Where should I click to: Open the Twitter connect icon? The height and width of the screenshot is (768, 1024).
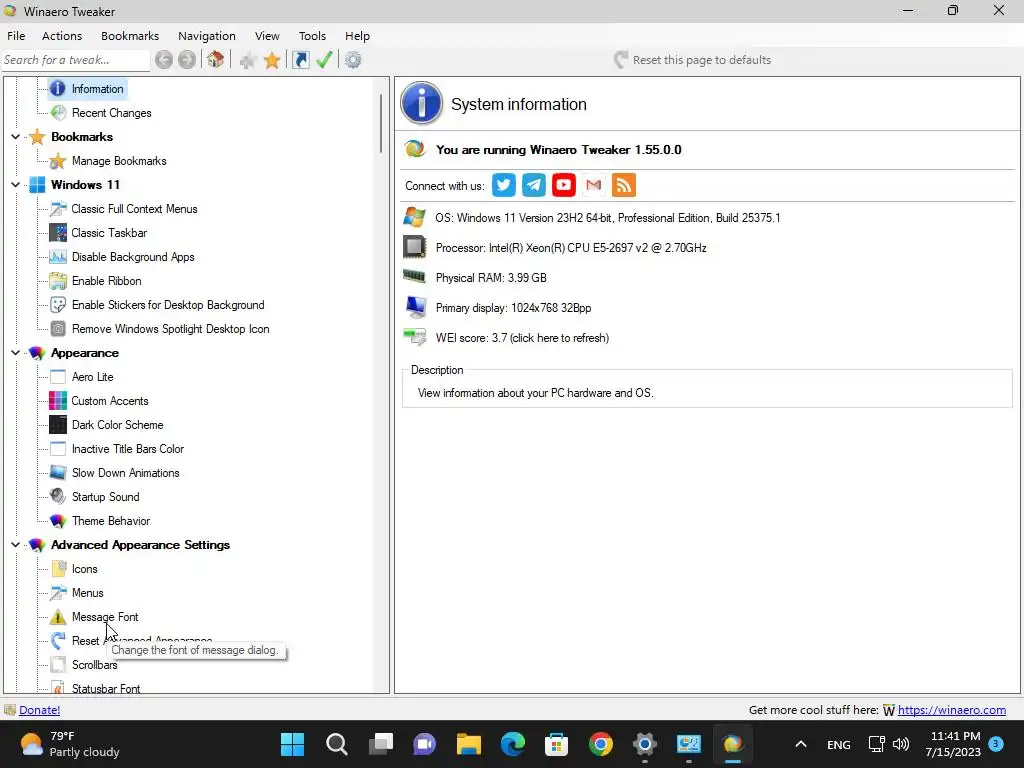(x=504, y=185)
